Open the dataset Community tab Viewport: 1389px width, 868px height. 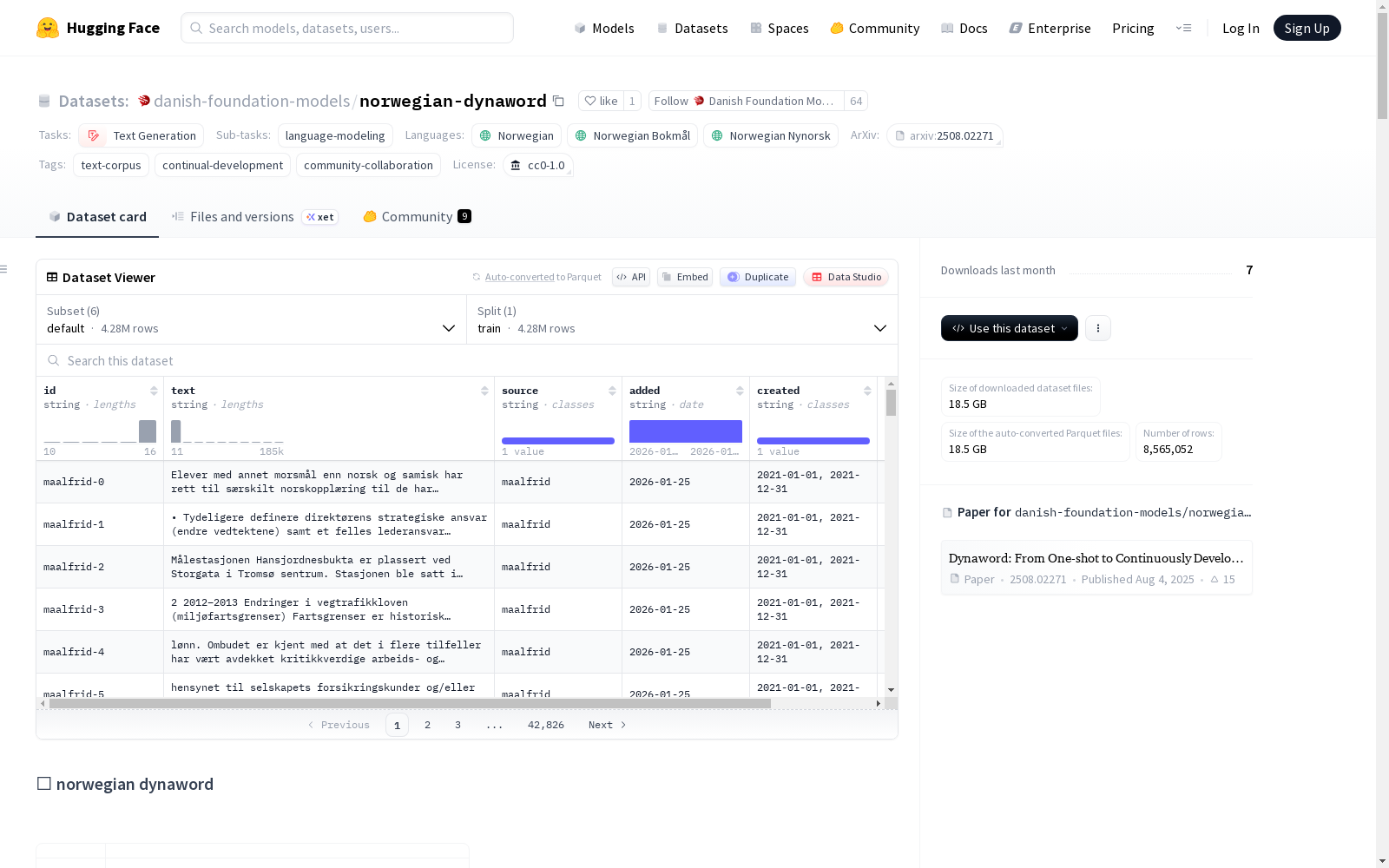click(418, 217)
